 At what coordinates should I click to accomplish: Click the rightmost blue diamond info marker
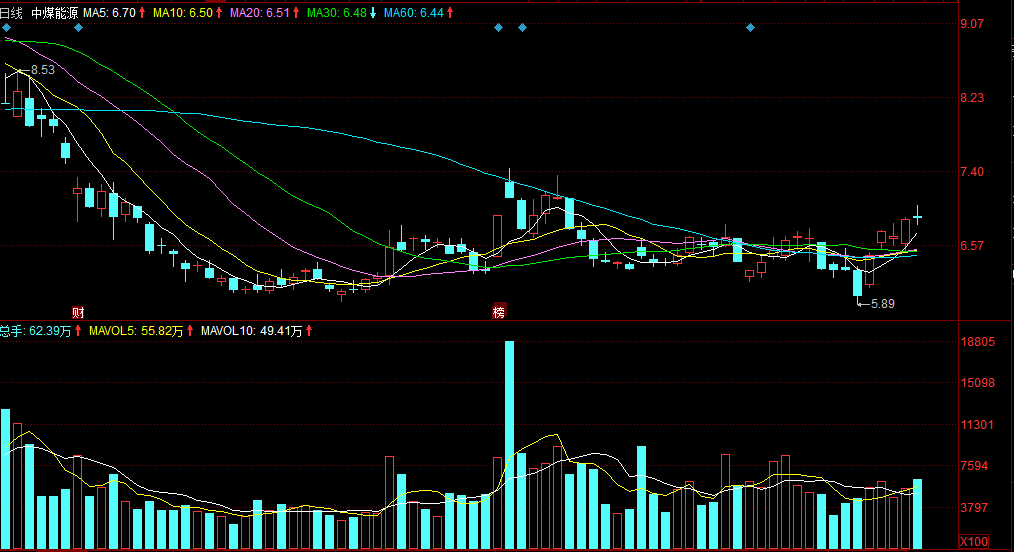point(750,28)
